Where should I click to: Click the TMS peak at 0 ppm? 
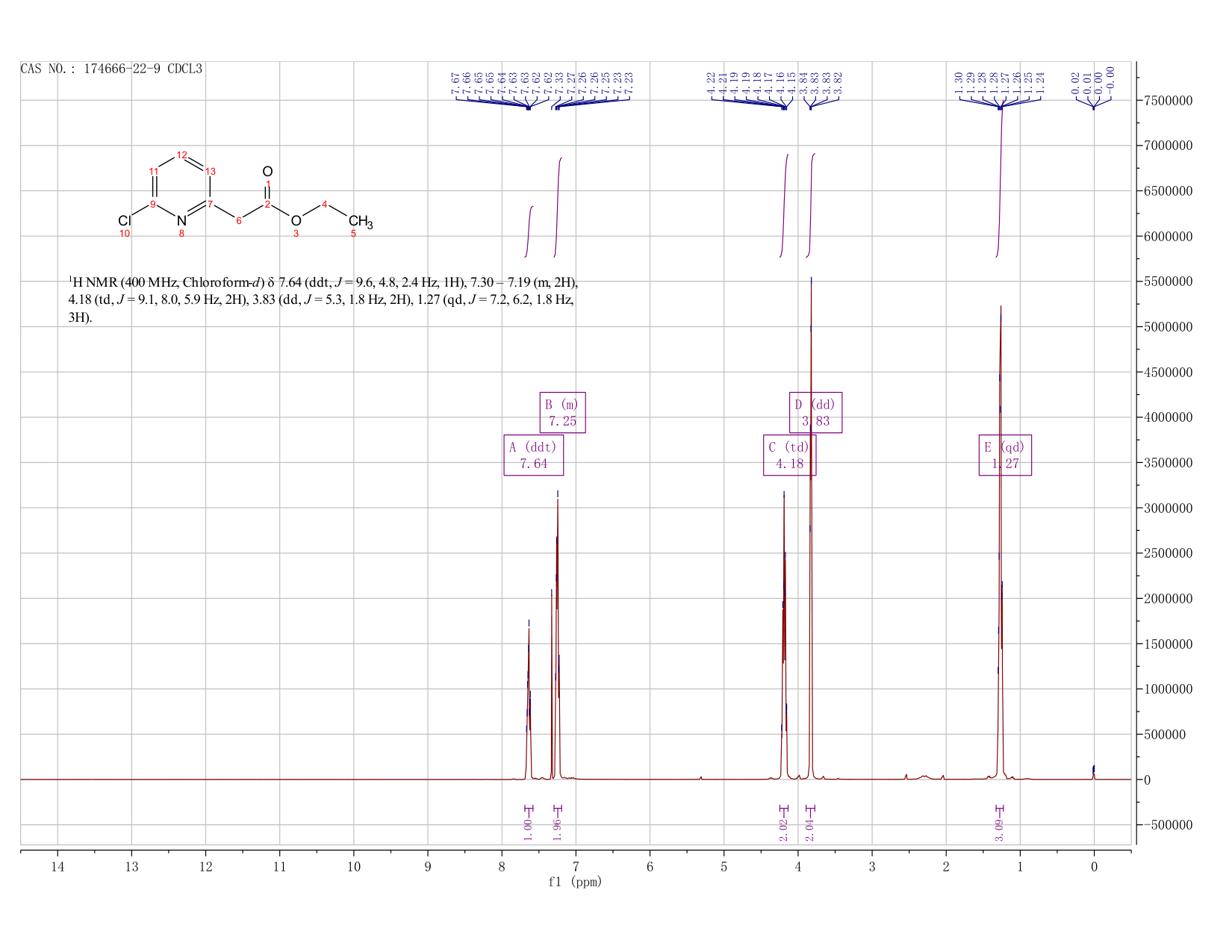click(1094, 771)
